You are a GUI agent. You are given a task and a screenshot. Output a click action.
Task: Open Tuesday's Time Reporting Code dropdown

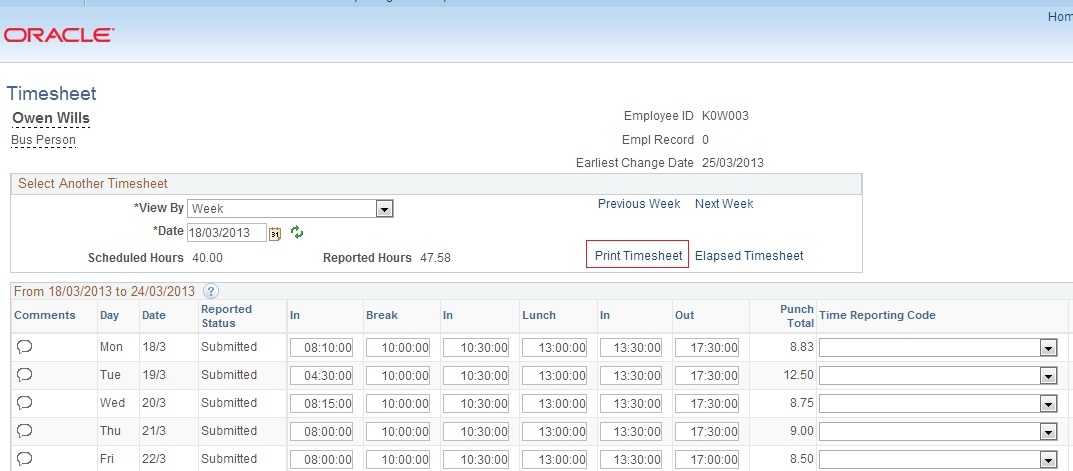tap(1048, 376)
